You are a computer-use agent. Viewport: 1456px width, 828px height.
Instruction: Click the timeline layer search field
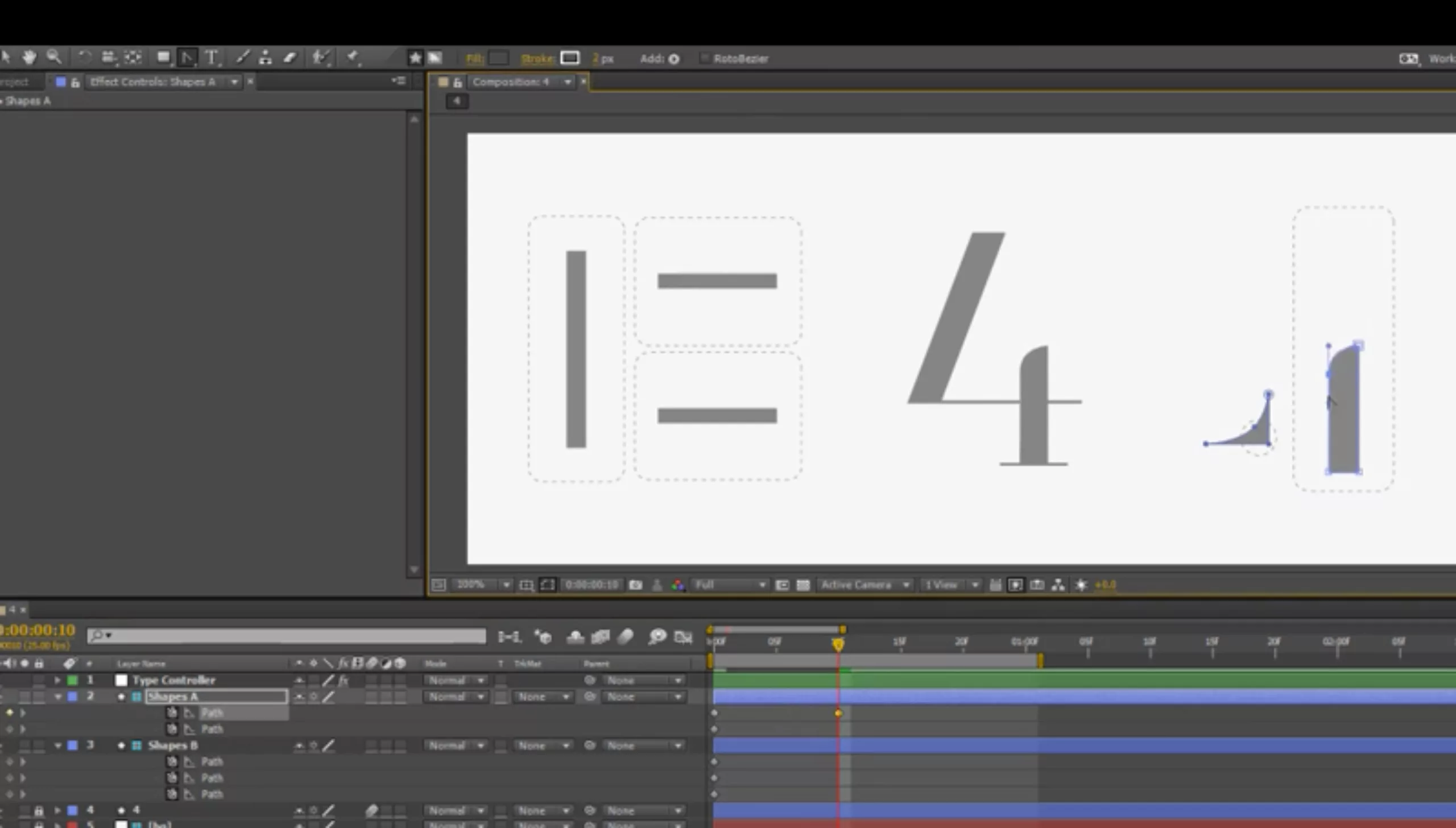click(x=287, y=636)
